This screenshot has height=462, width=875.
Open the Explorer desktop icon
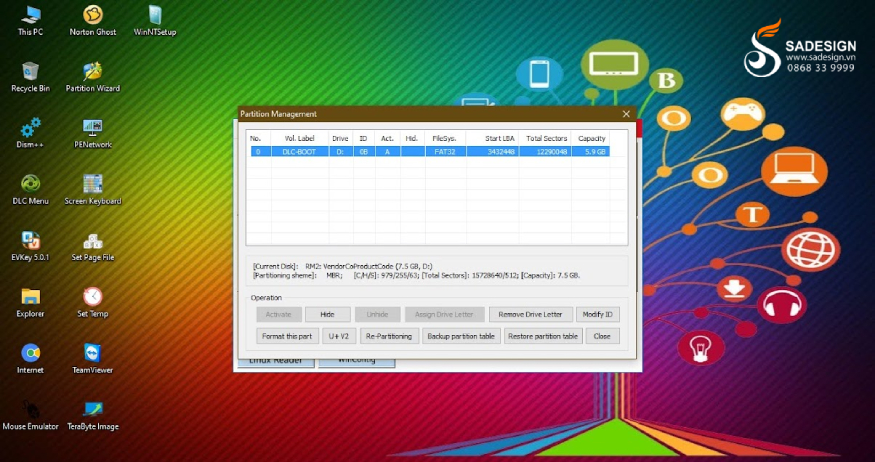tap(30, 302)
